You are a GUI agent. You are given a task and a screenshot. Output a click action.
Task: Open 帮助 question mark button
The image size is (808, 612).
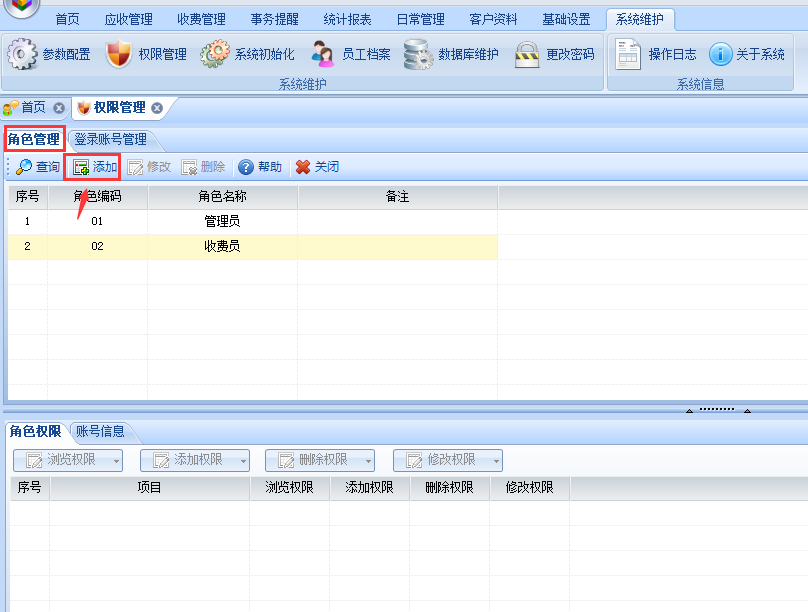point(260,167)
